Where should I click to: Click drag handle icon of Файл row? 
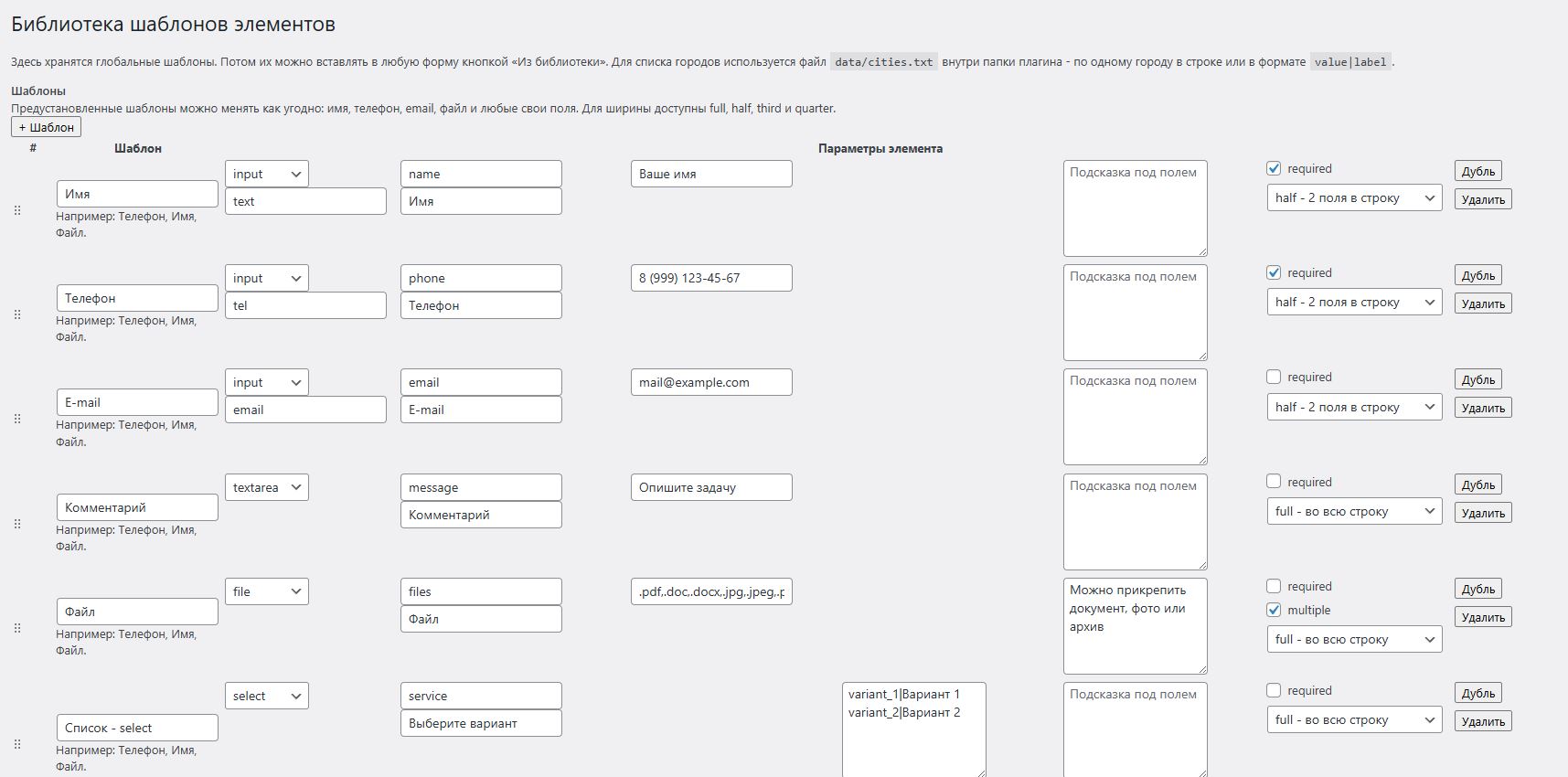[x=17, y=628]
